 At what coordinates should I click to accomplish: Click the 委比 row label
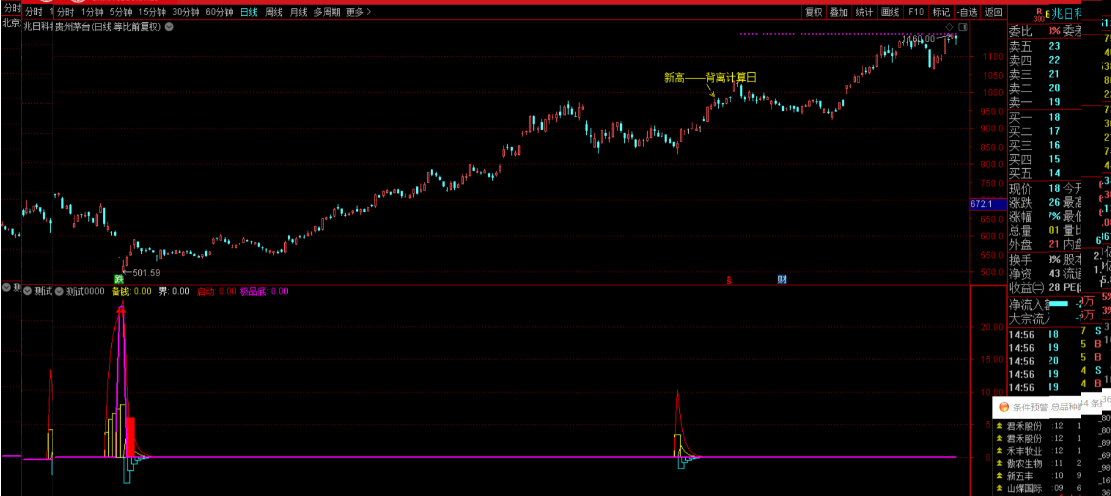[1020, 31]
